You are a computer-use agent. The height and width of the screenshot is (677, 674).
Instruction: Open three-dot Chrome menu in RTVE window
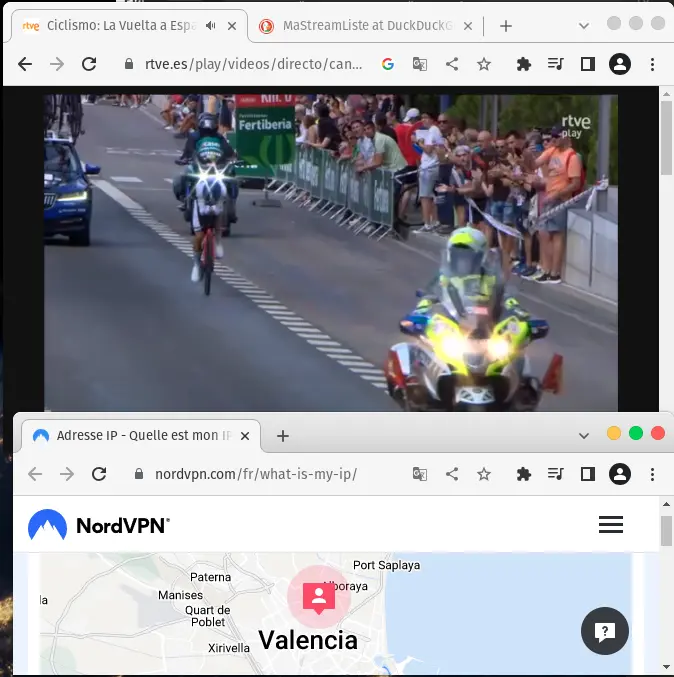[652, 64]
